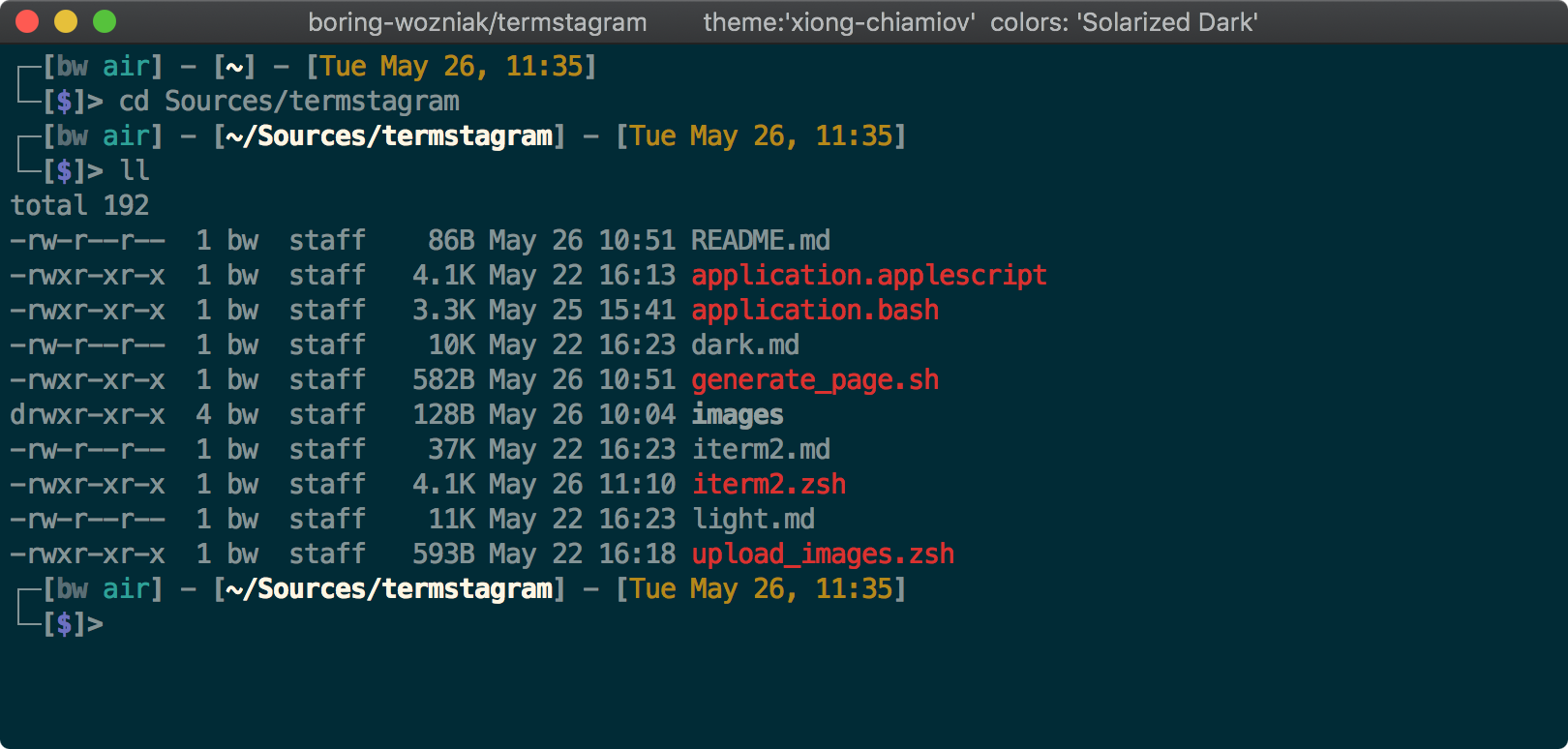Click the application.applescript file entry
The width and height of the screenshot is (1568, 749).
pyautogui.click(x=869, y=275)
